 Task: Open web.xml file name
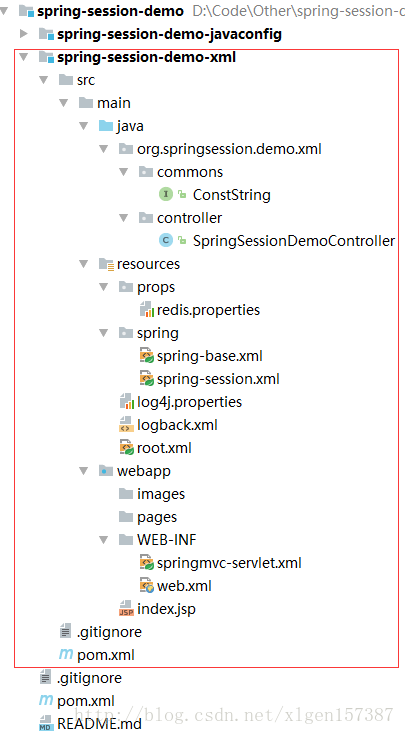click(x=184, y=585)
